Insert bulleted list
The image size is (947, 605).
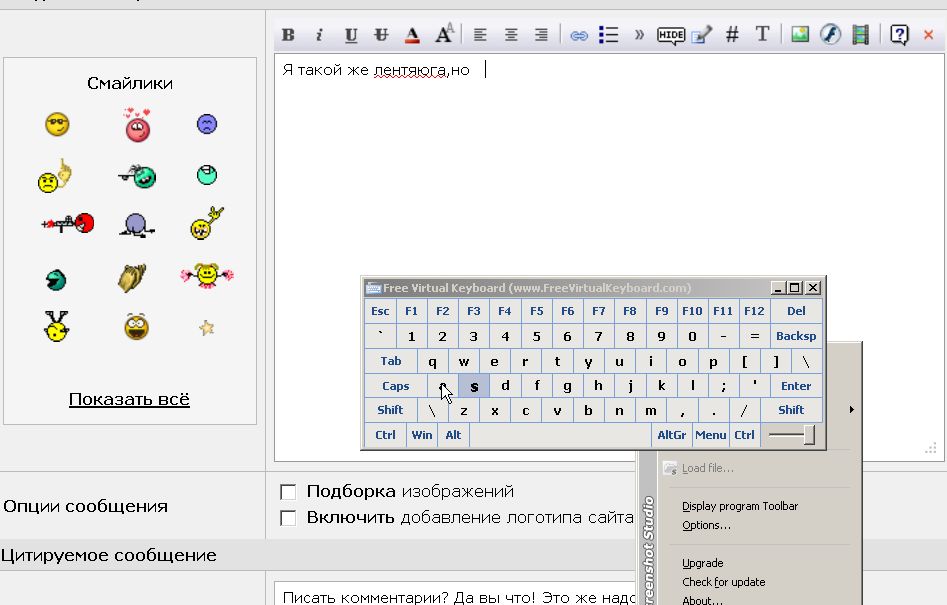tap(608, 34)
